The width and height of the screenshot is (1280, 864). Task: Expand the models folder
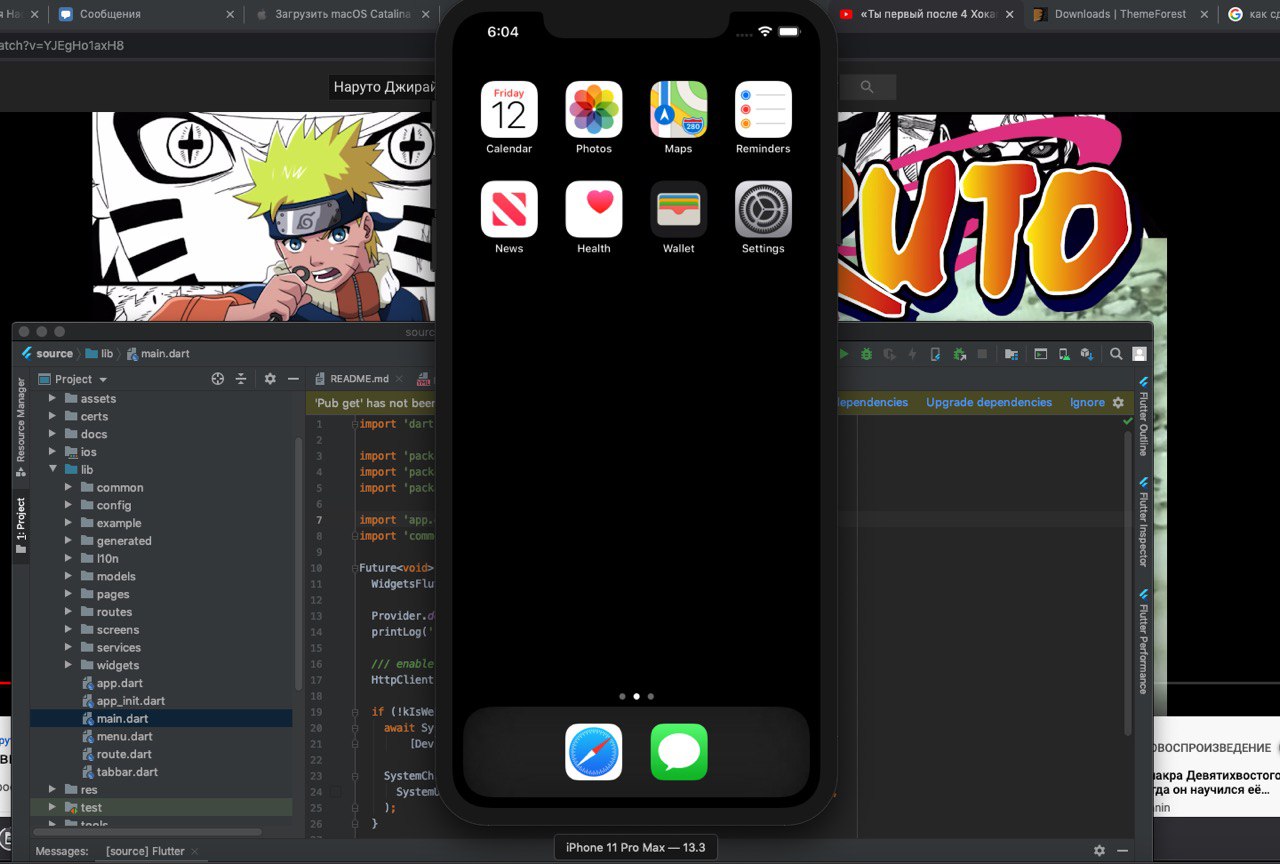68,576
